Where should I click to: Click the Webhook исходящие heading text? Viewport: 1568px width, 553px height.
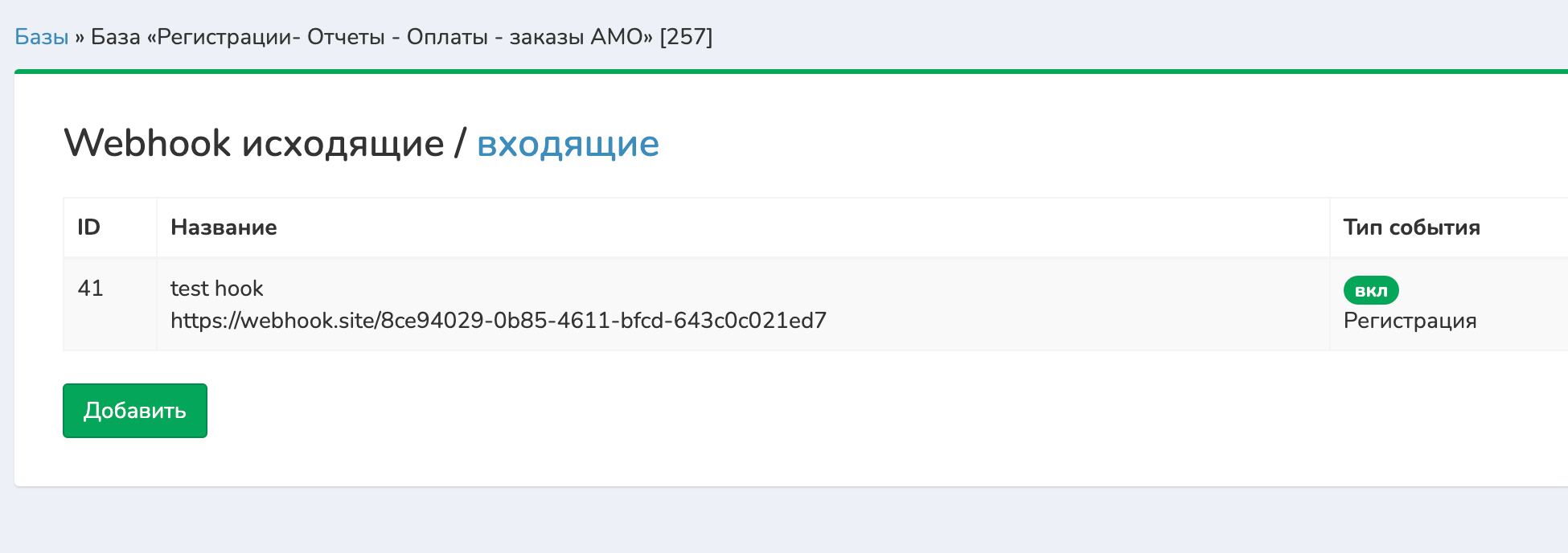[253, 144]
